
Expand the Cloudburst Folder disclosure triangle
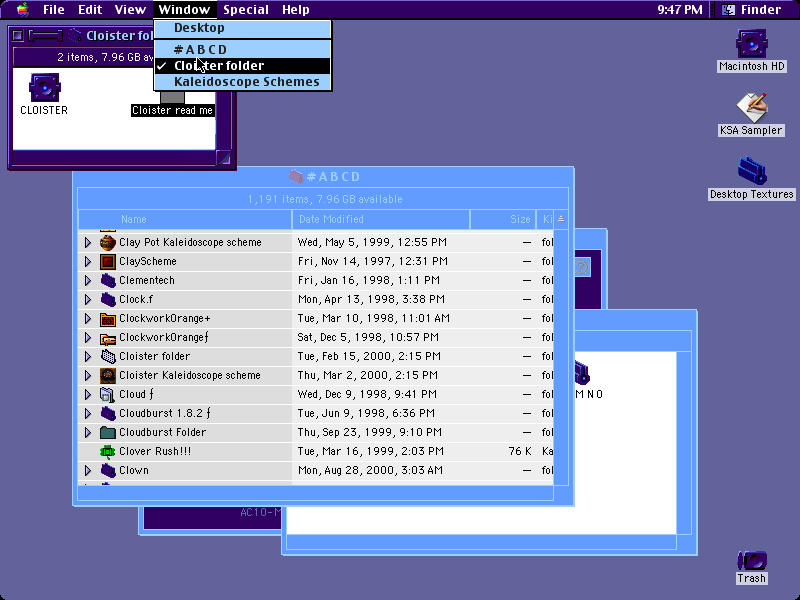[88, 432]
